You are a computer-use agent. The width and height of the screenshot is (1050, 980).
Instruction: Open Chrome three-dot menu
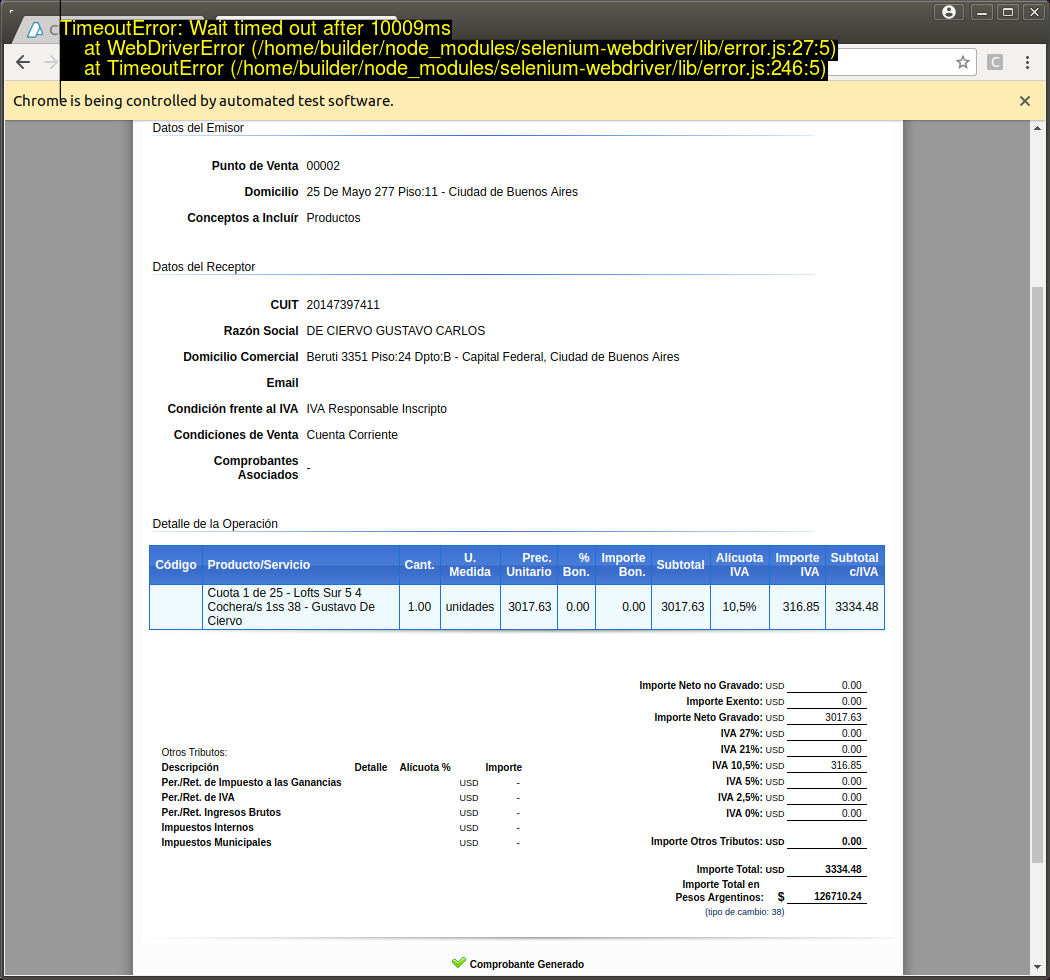pos(1027,62)
